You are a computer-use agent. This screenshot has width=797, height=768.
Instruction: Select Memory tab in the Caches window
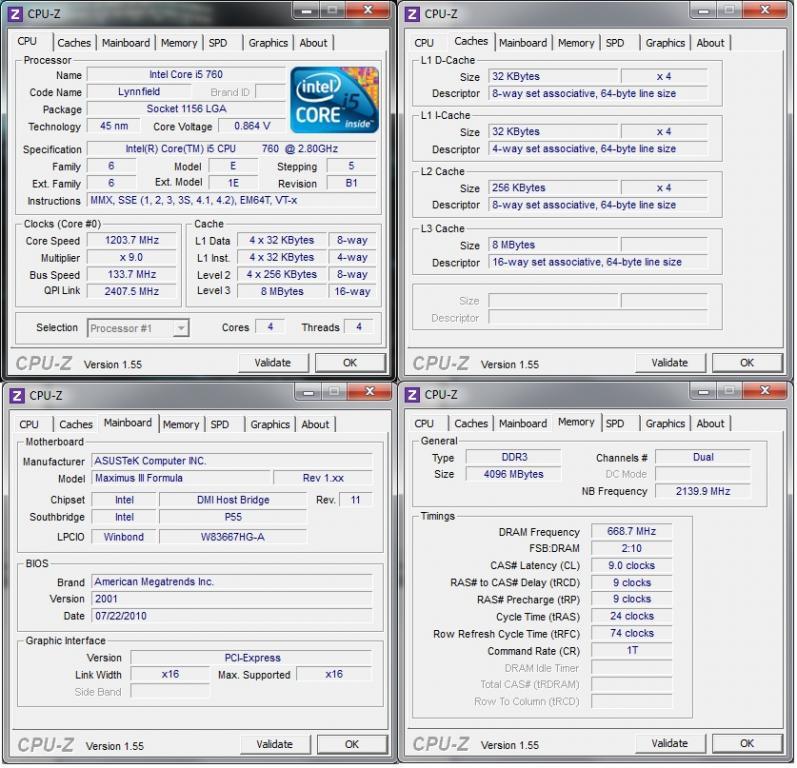point(575,43)
